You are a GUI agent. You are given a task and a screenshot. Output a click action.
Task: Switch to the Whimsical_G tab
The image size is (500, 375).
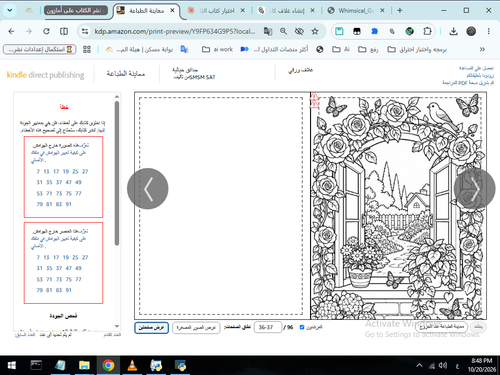(355, 11)
